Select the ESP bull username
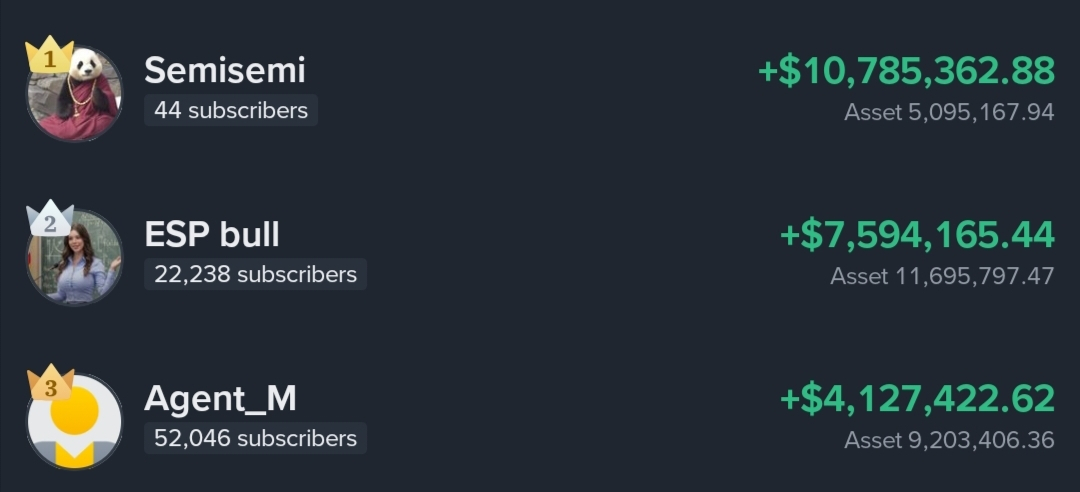1080x492 pixels. point(212,234)
